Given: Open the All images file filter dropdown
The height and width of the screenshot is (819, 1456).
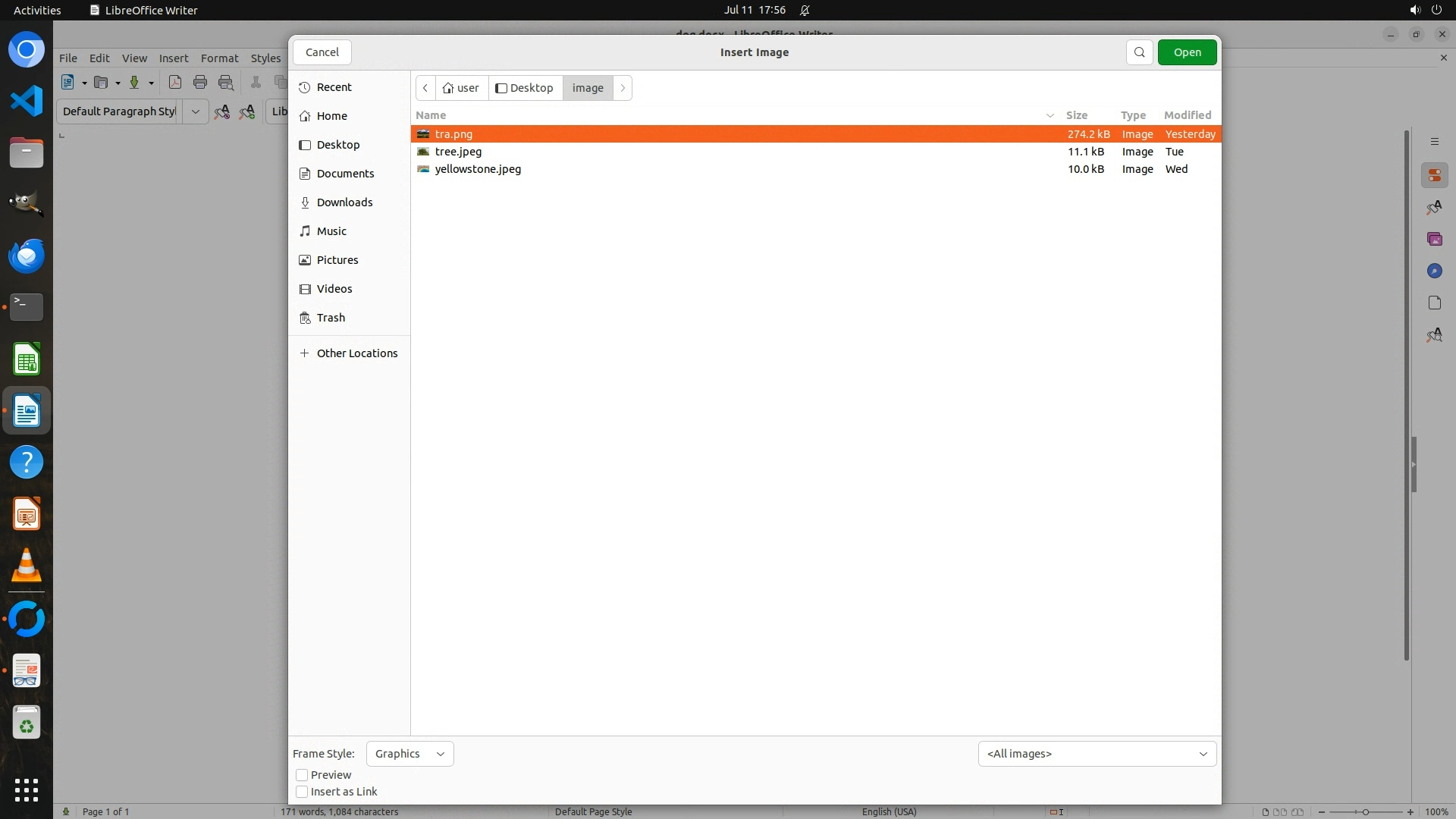Looking at the screenshot, I should tap(1097, 754).
